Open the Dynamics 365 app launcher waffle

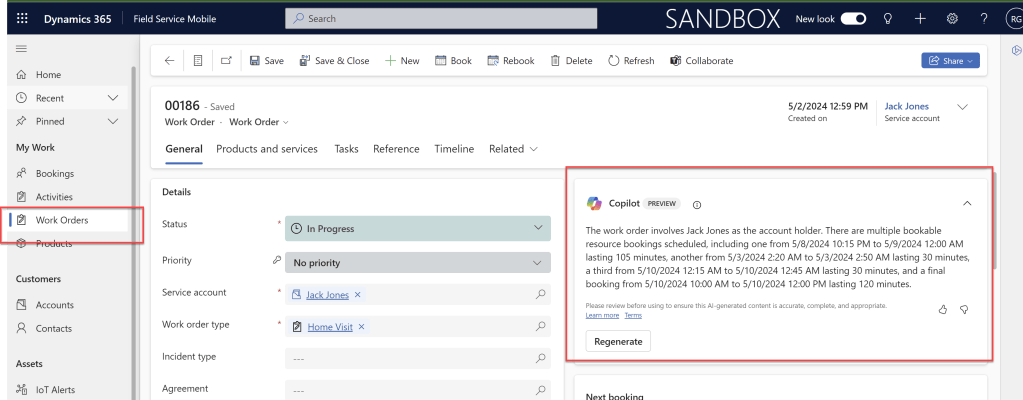pos(22,18)
